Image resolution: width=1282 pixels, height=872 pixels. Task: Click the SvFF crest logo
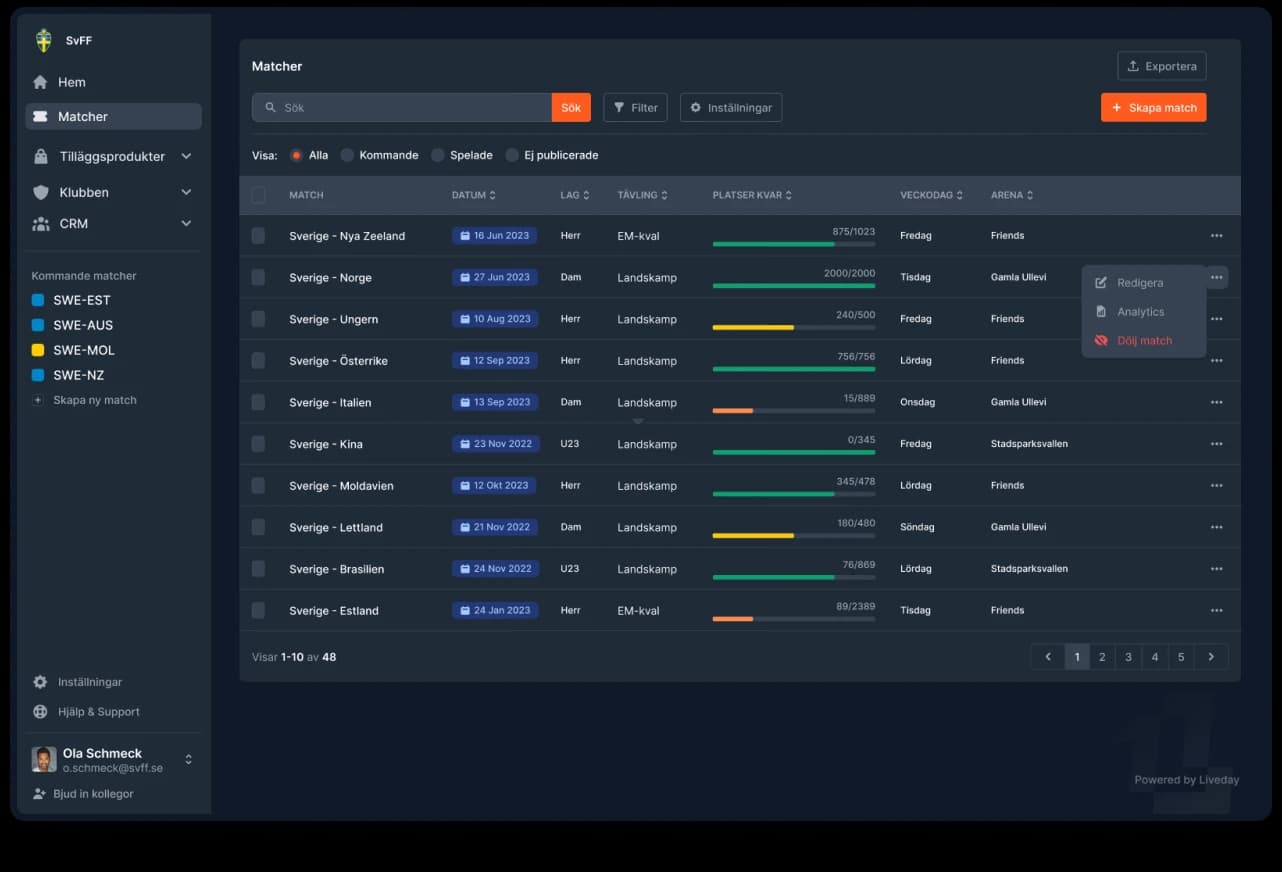(43, 41)
